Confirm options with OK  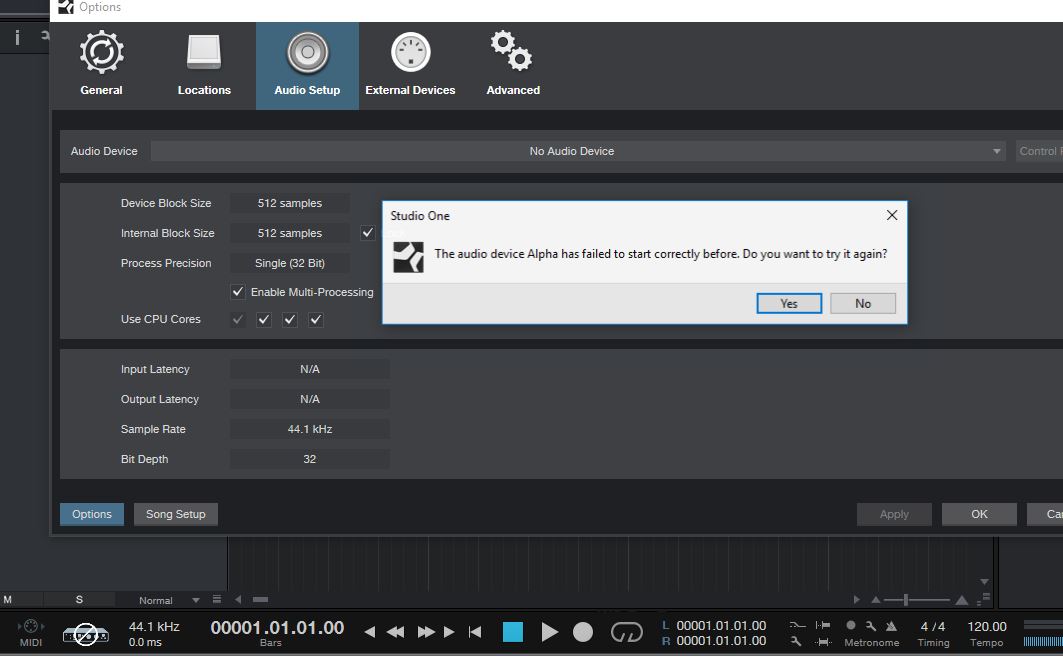tap(979, 514)
